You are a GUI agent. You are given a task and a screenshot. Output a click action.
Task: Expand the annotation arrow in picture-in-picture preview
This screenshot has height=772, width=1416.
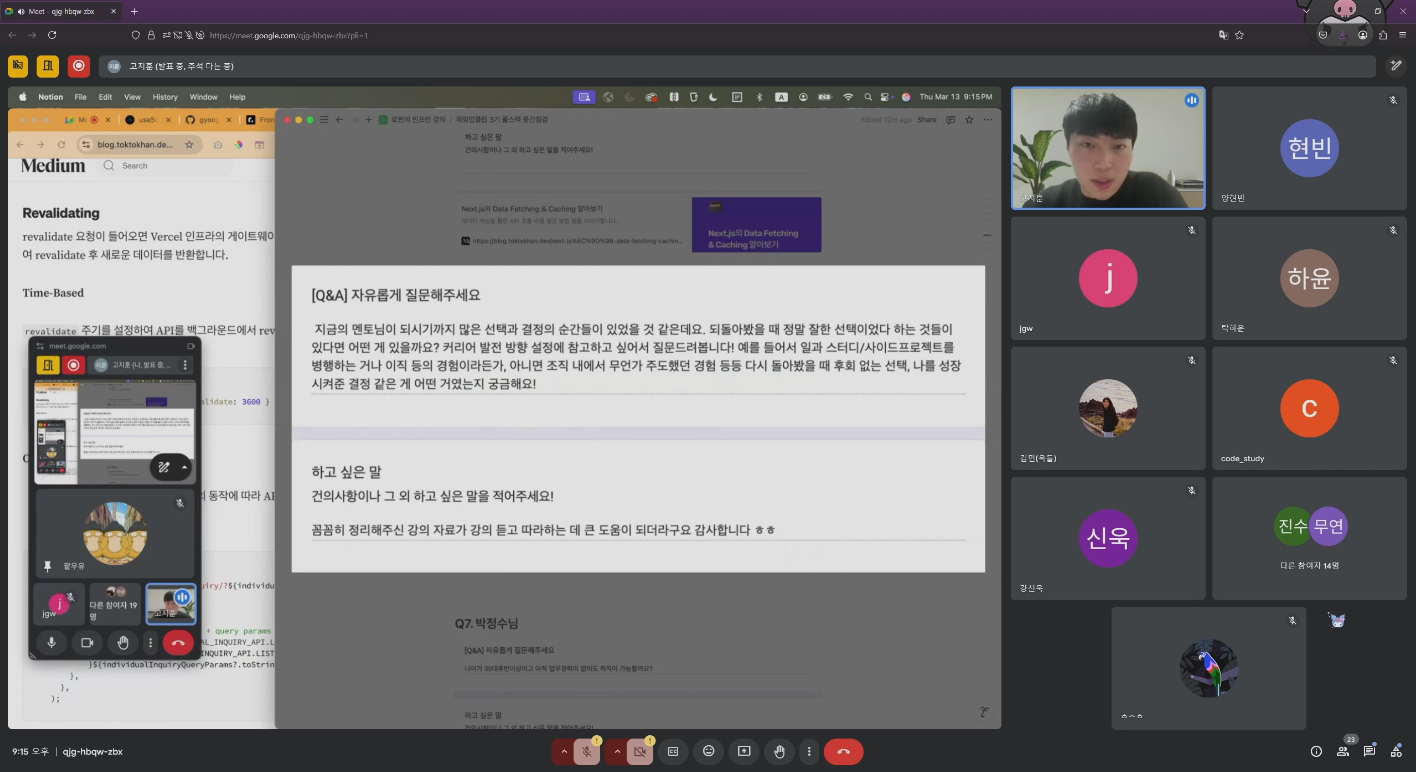coord(184,467)
